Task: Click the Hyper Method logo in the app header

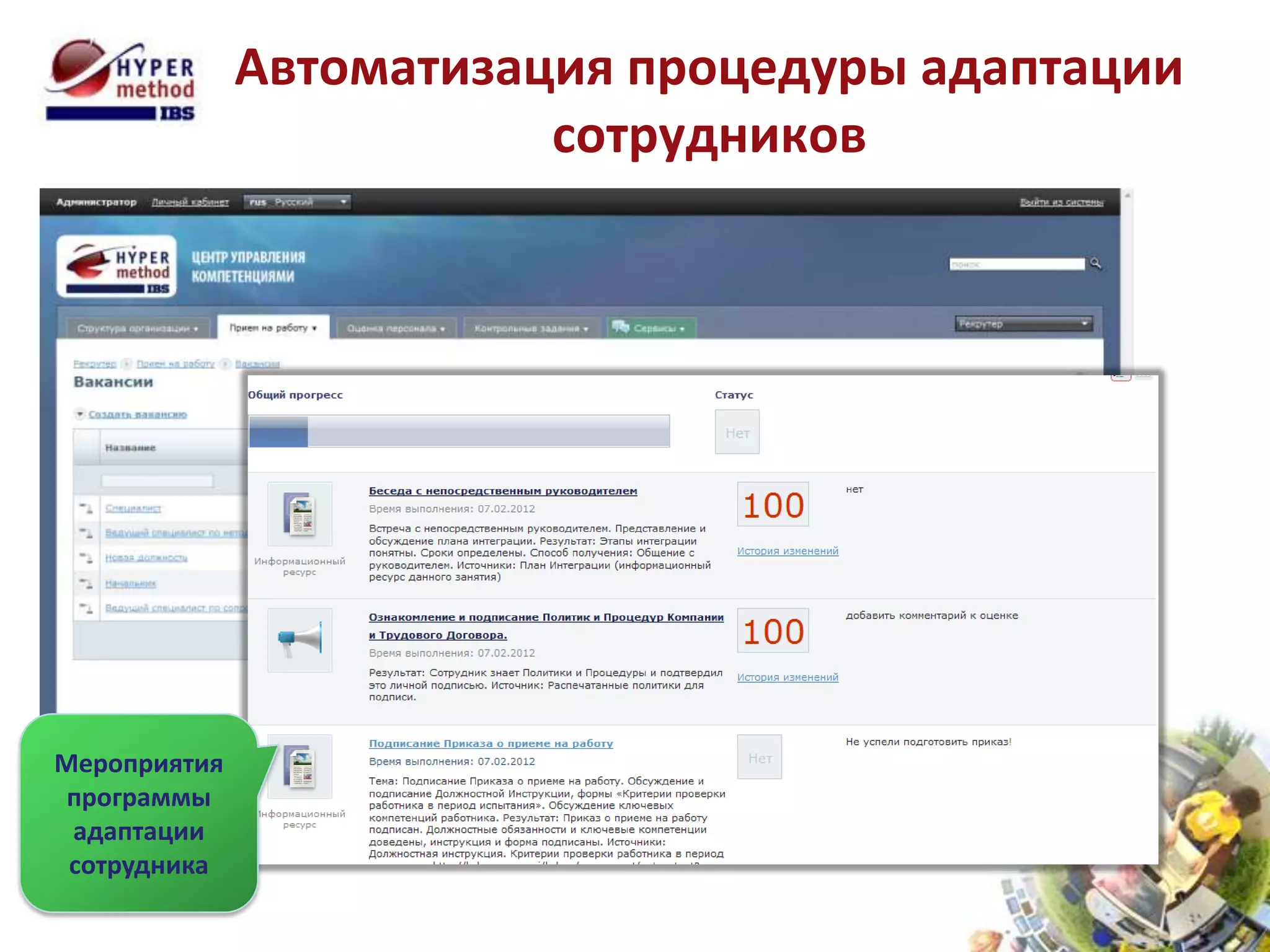Action: [x=117, y=267]
